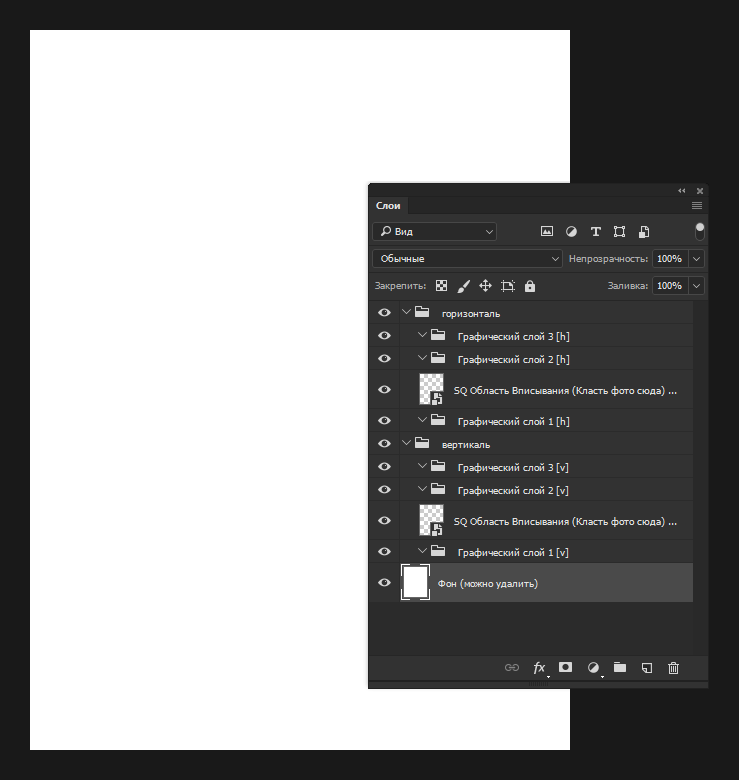
Task: Select Графический слой 2 [h] group name
Action: pyautogui.click(x=513, y=360)
